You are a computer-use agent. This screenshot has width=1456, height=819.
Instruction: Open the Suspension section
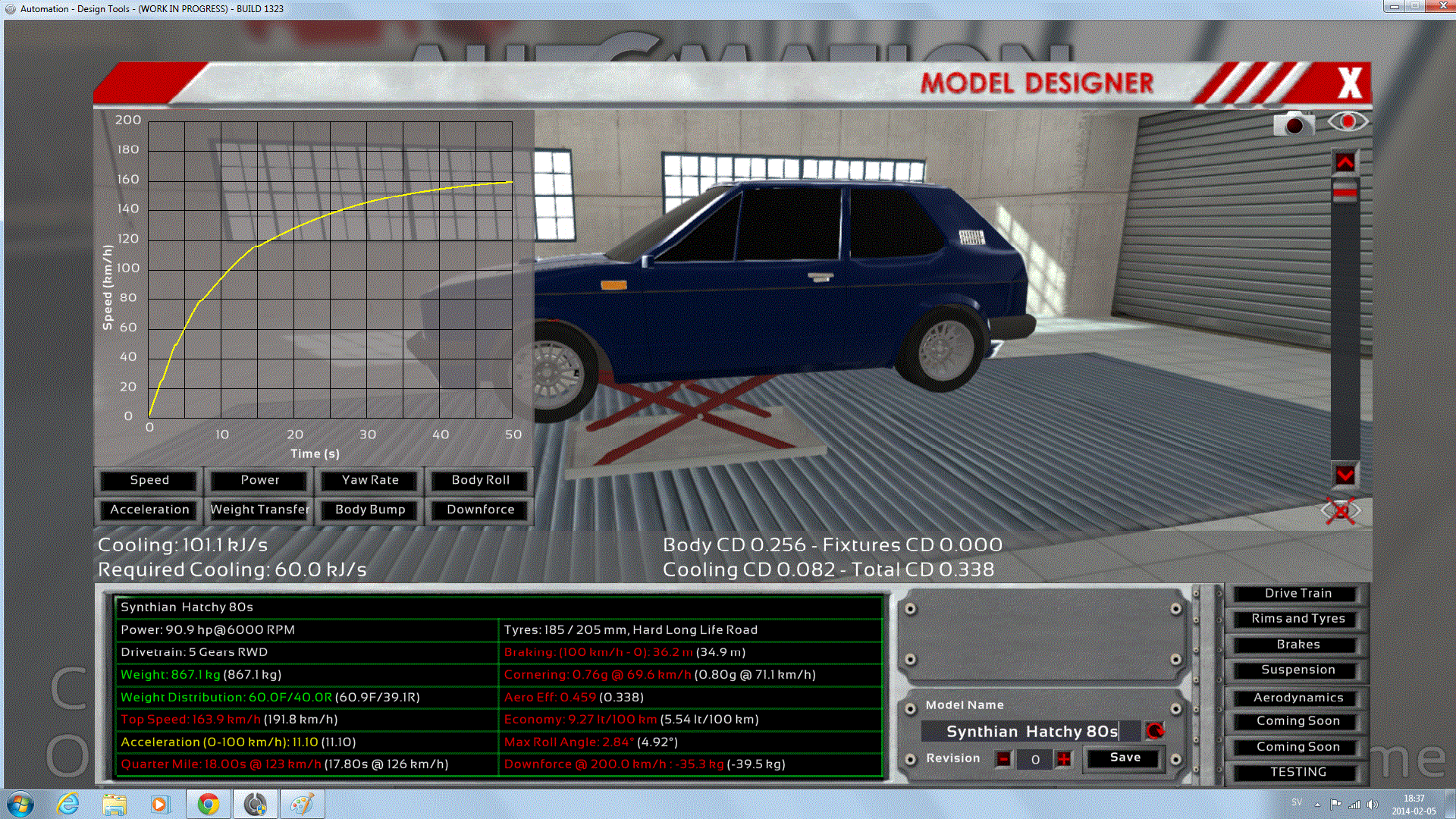point(1298,670)
